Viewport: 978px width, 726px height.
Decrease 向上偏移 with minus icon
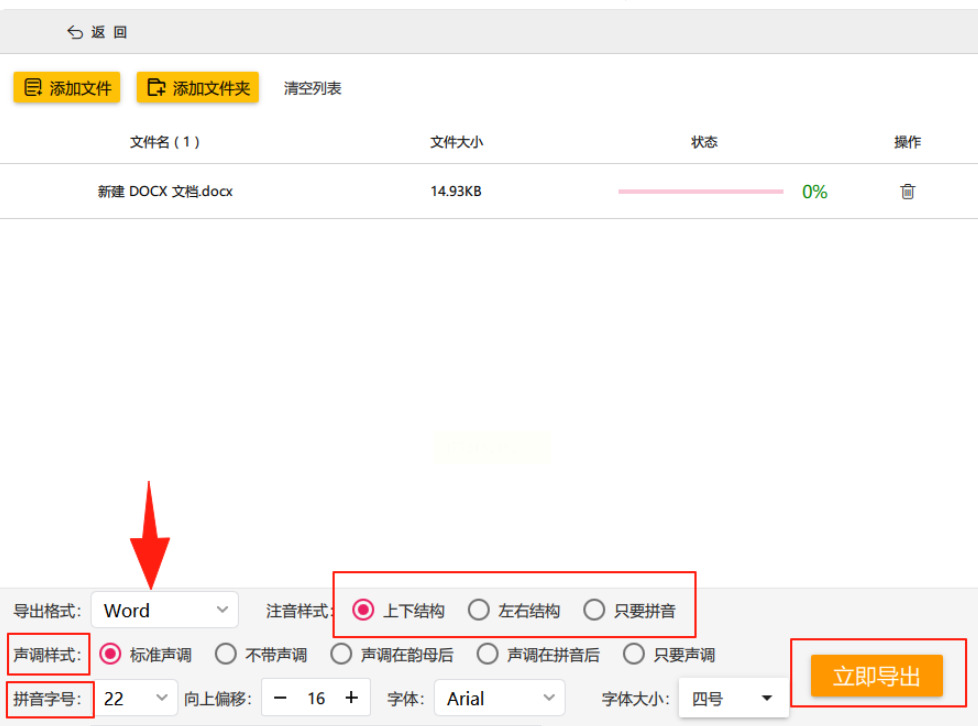[x=280, y=698]
